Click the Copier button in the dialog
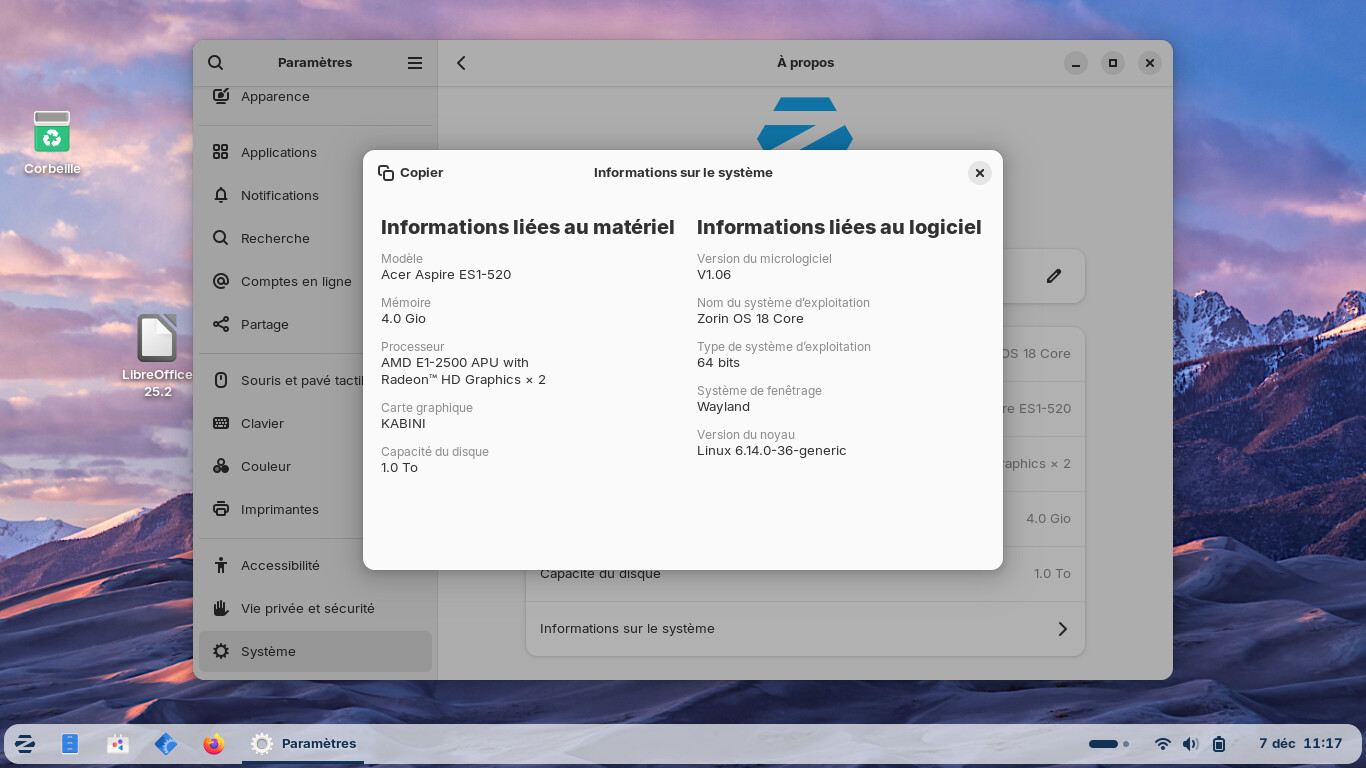This screenshot has height=768, width=1366. (411, 173)
